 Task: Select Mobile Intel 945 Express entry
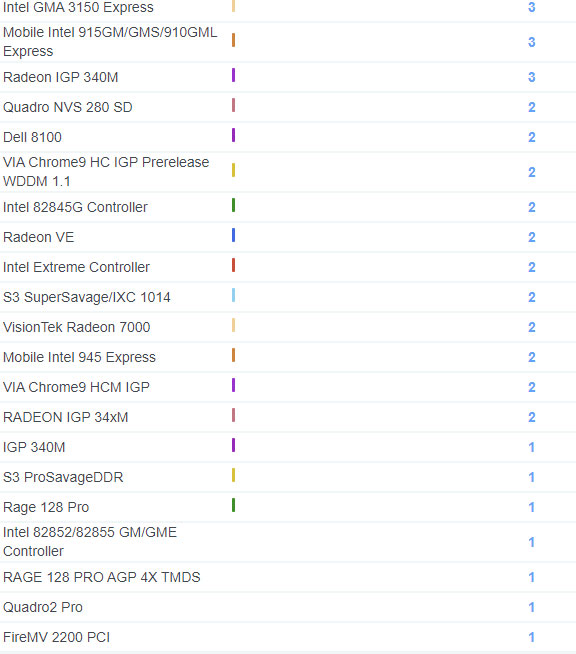(79, 357)
